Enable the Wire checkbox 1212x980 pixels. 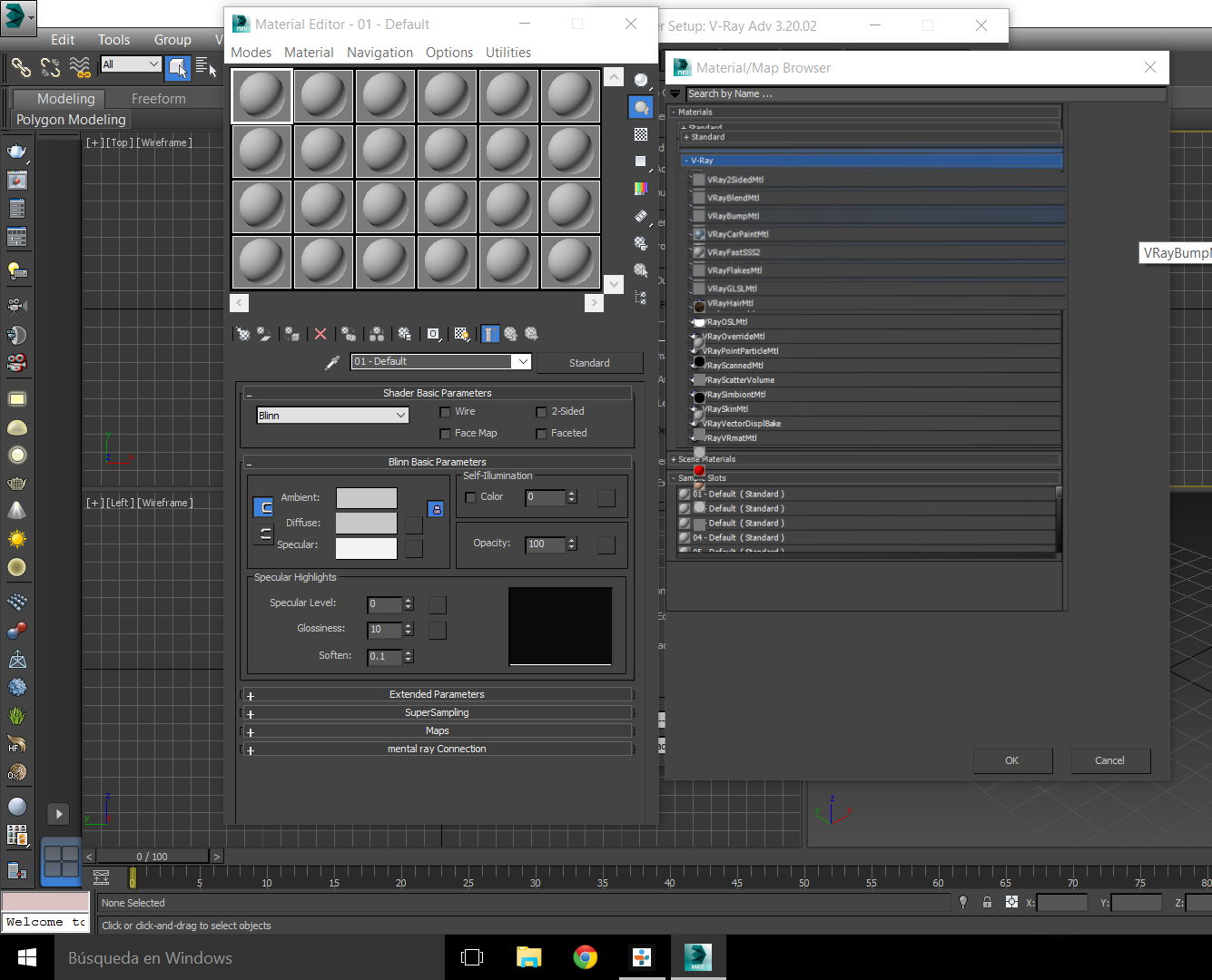click(x=445, y=412)
